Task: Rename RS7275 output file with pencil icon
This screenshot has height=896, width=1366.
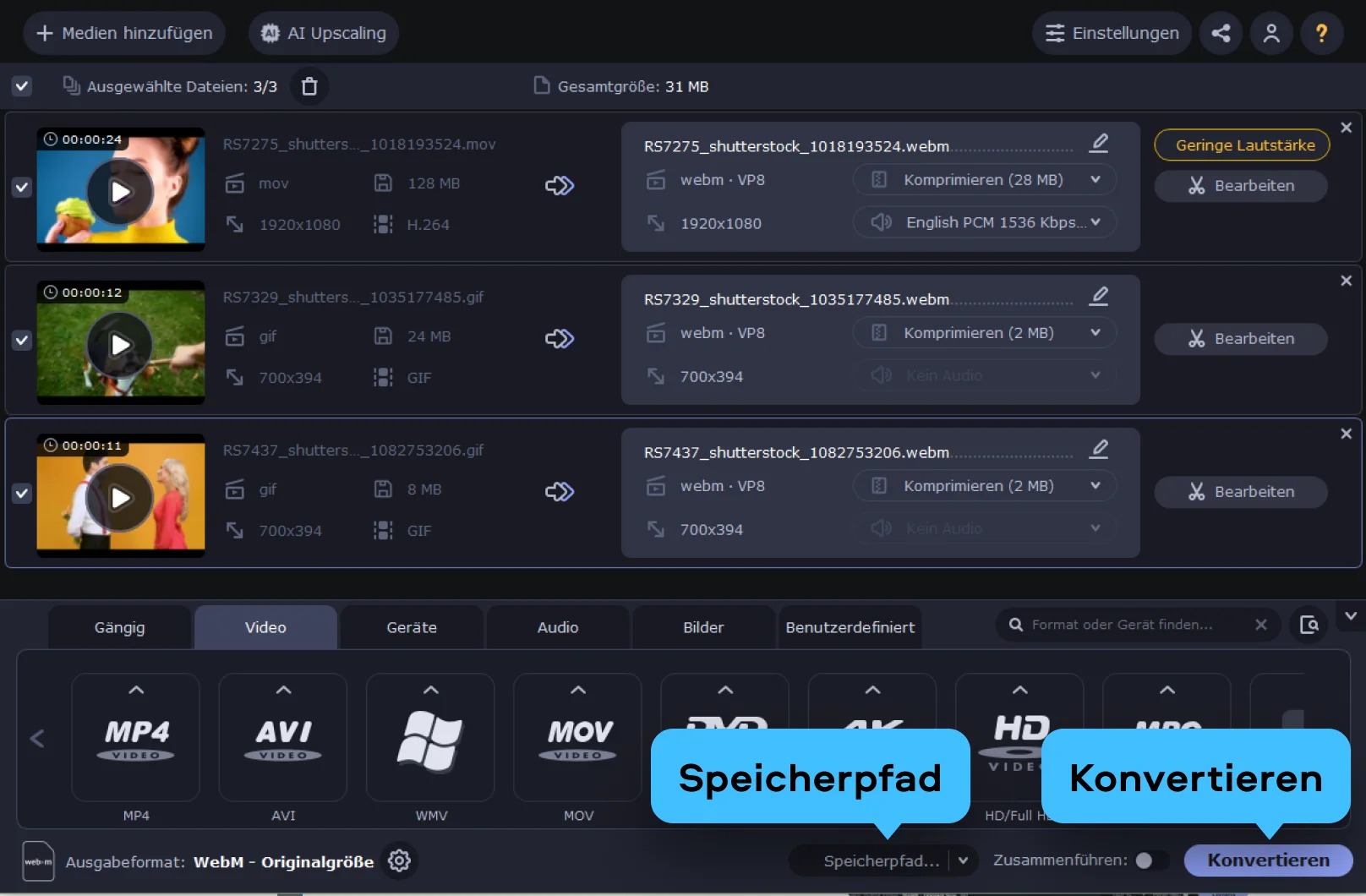Action: click(1098, 143)
